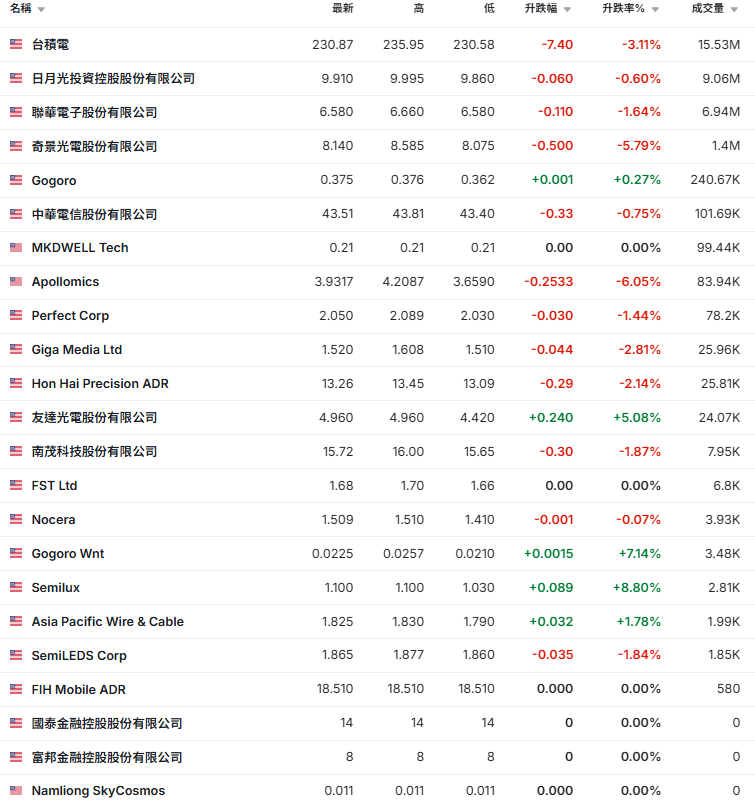Click the flag icon beside Gogoro row

point(16,180)
